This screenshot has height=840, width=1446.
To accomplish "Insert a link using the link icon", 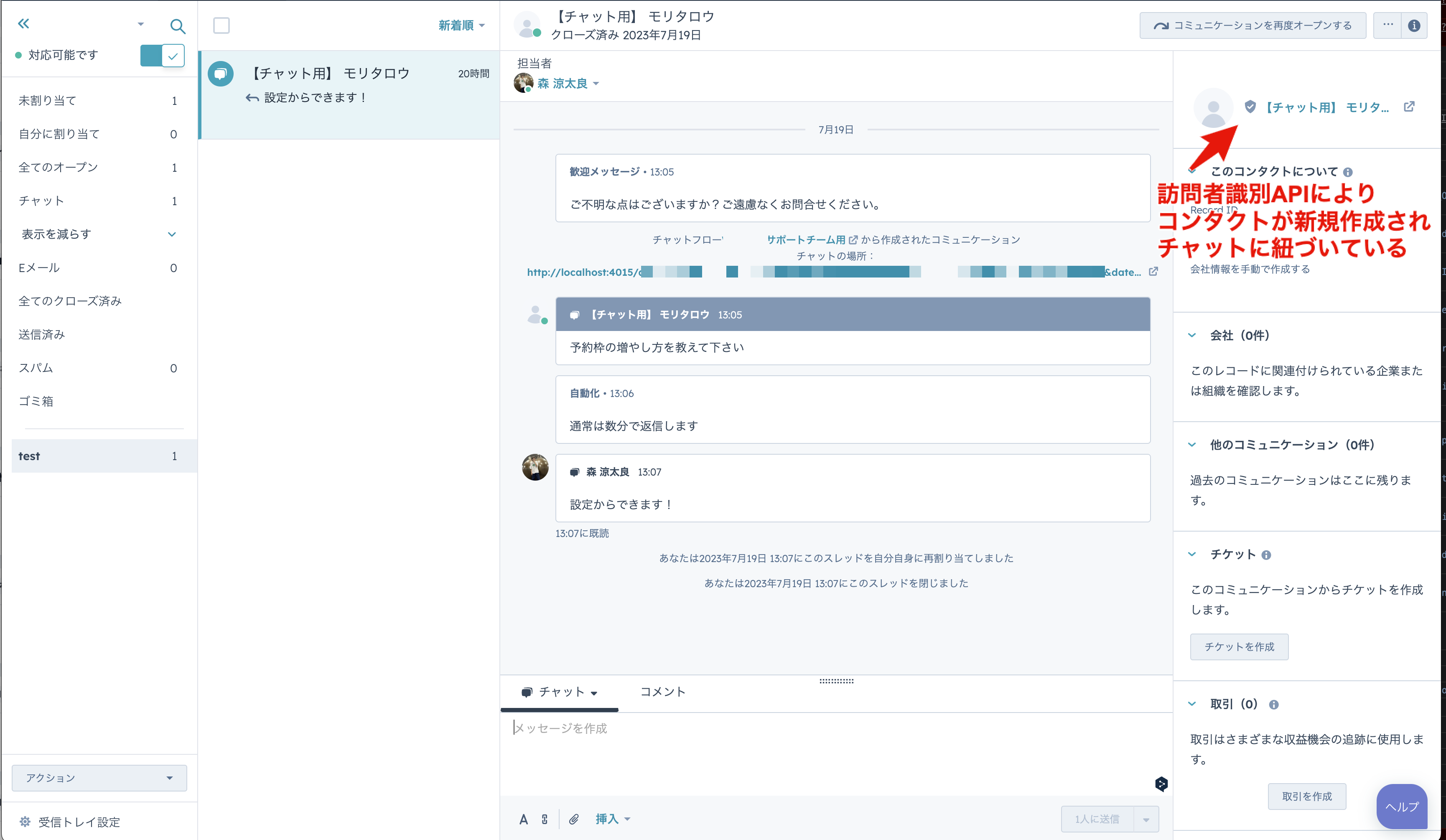I will [x=545, y=820].
